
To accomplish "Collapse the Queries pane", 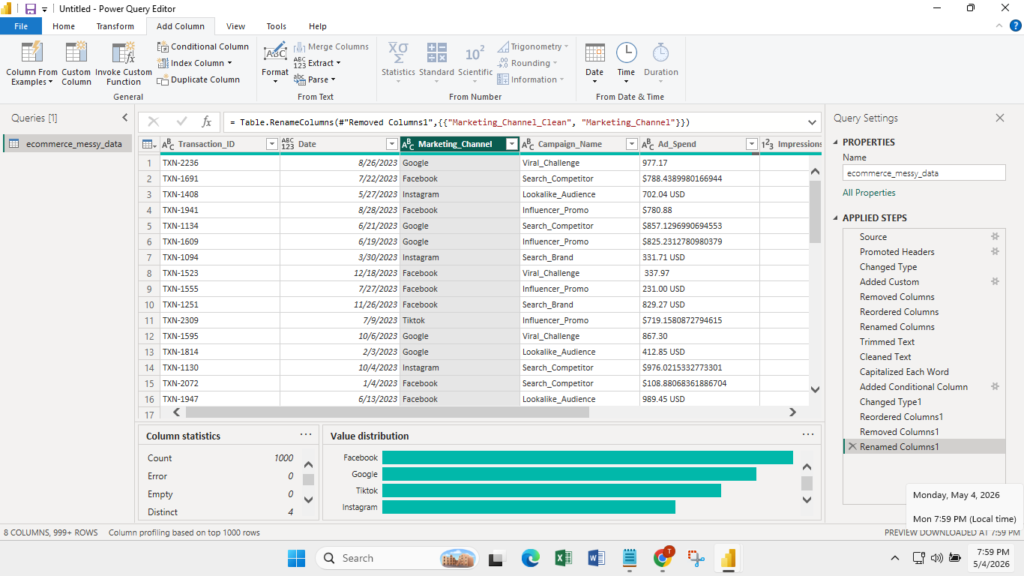I will point(125,118).
